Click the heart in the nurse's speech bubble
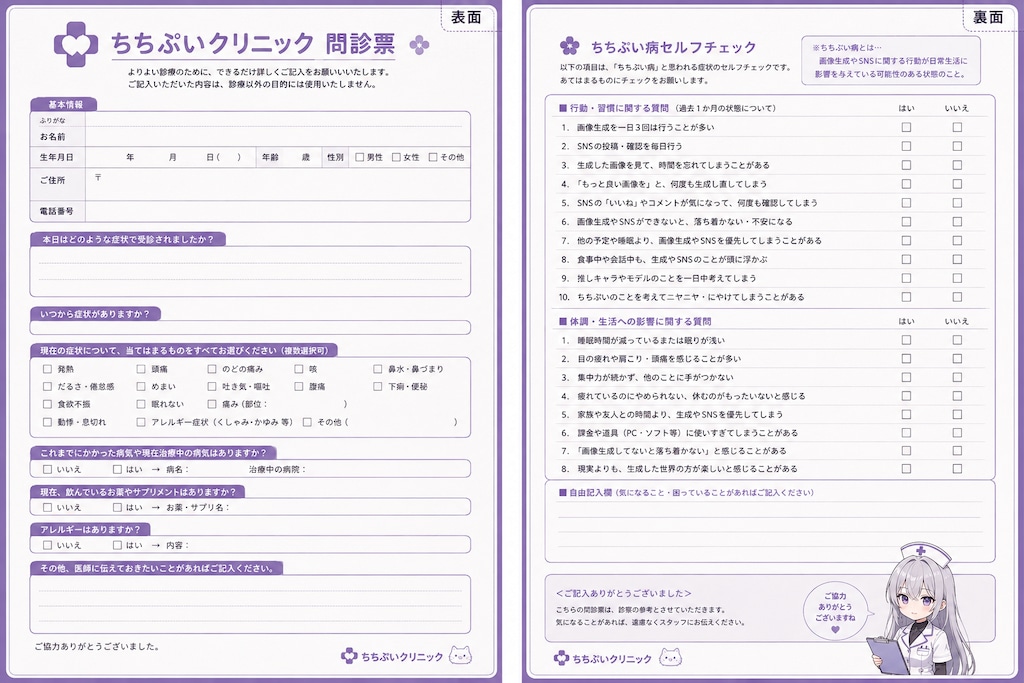1024x683 pixels. pos(835,629)
